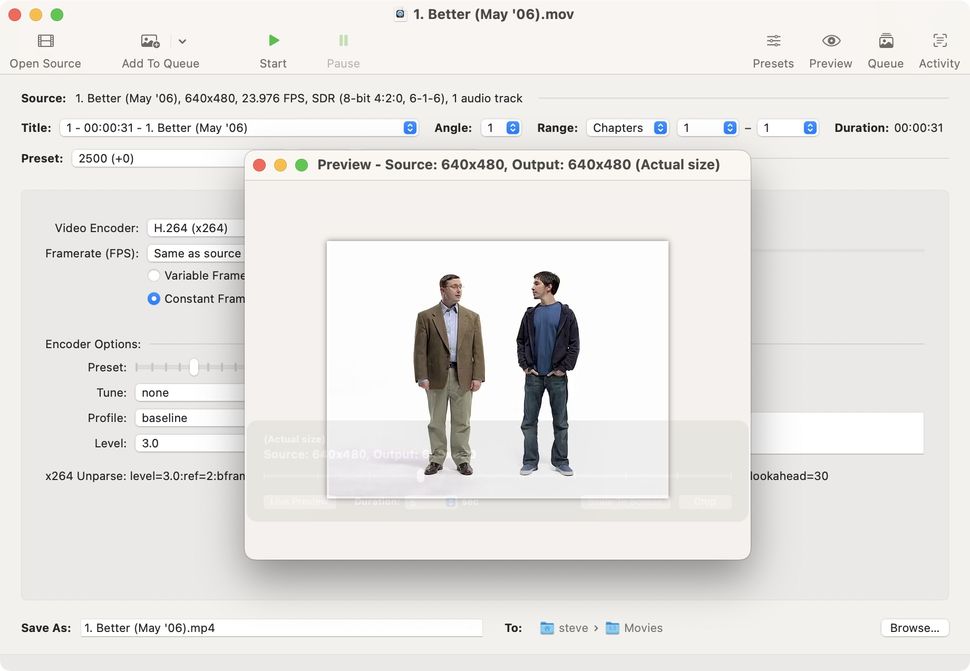Open the Range Chapters dropdown

tap(628, 128)
